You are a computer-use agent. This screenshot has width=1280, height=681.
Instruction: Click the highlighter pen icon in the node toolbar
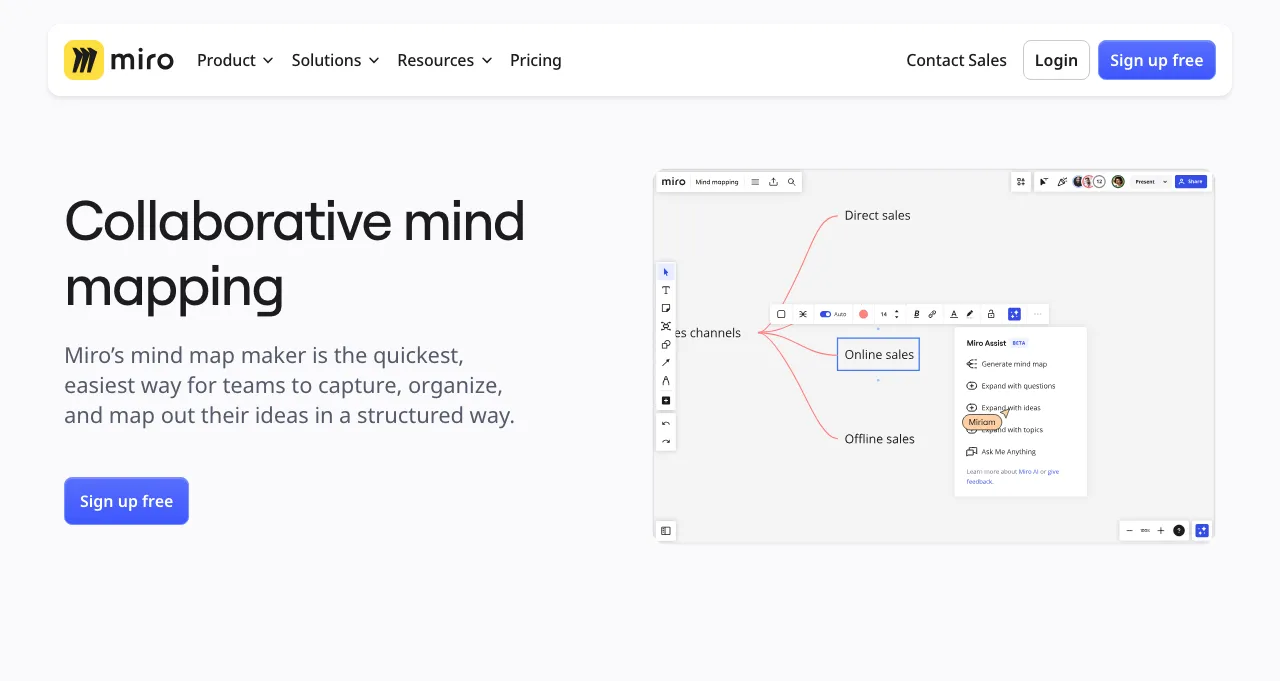click(x=970, y=314)
